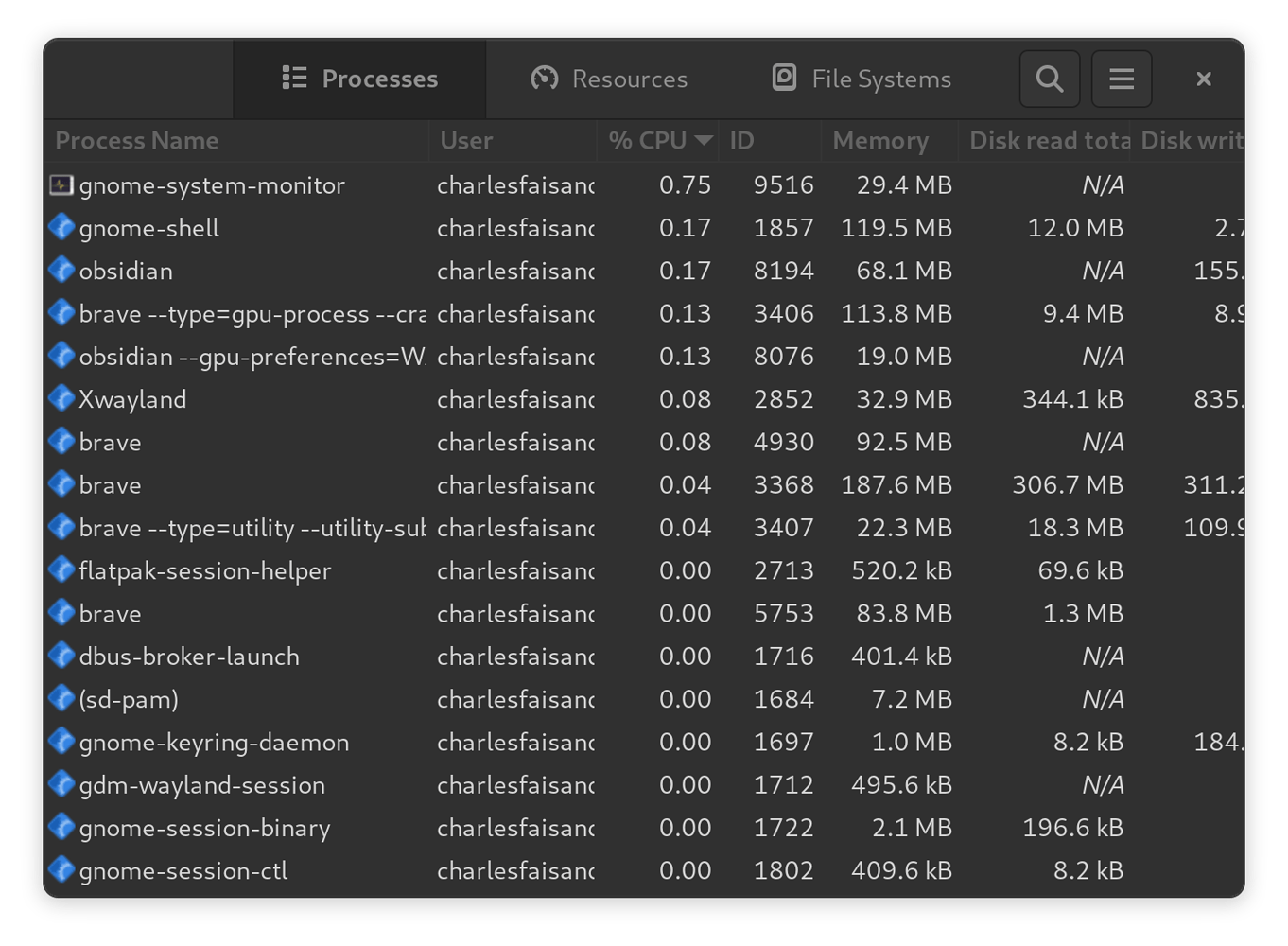Screen dimensions: 1288x946
Task: Click the 187.6 MB memory value
Action: (x=896, y=485)
